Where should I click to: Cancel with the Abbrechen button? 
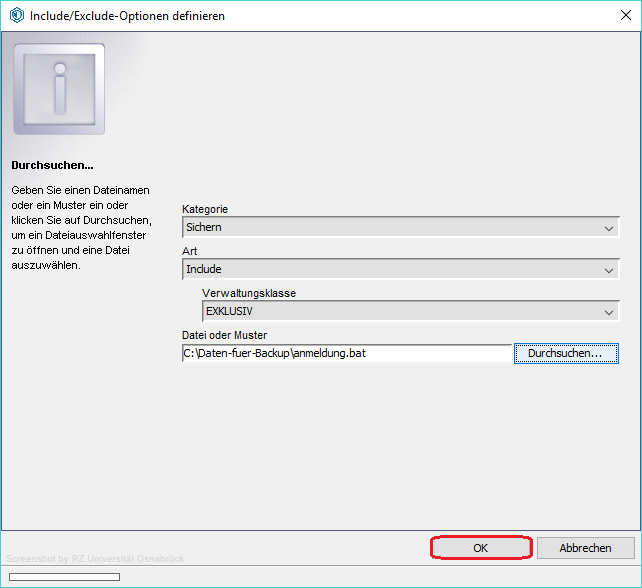pos(586,548)
